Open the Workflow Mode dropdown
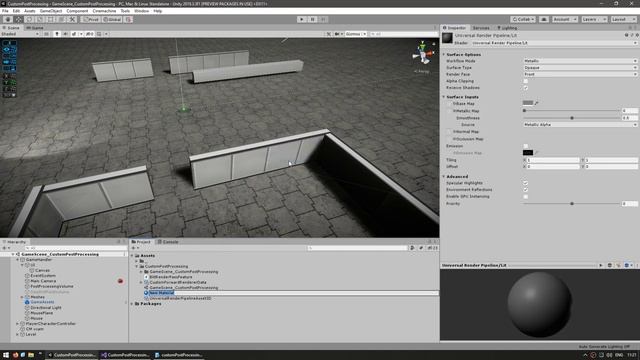Screen dimensions: 640x360 point(580,61)
